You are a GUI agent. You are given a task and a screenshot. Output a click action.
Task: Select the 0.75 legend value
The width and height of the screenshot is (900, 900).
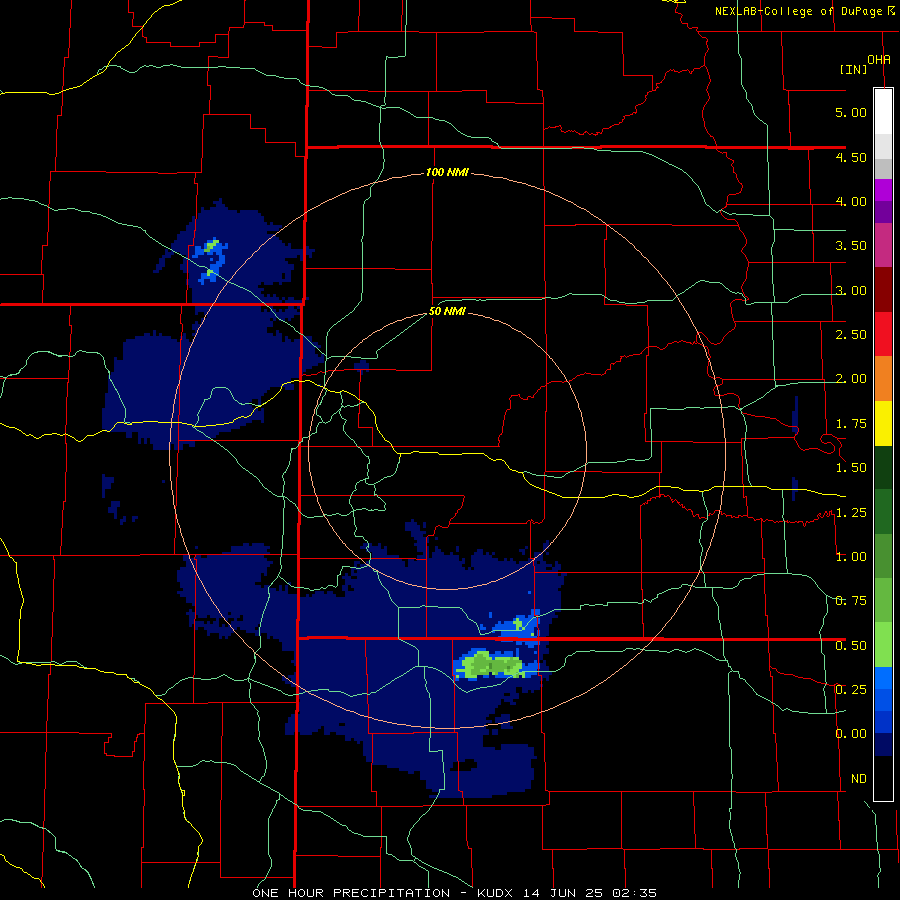click(x=851, y=601)
